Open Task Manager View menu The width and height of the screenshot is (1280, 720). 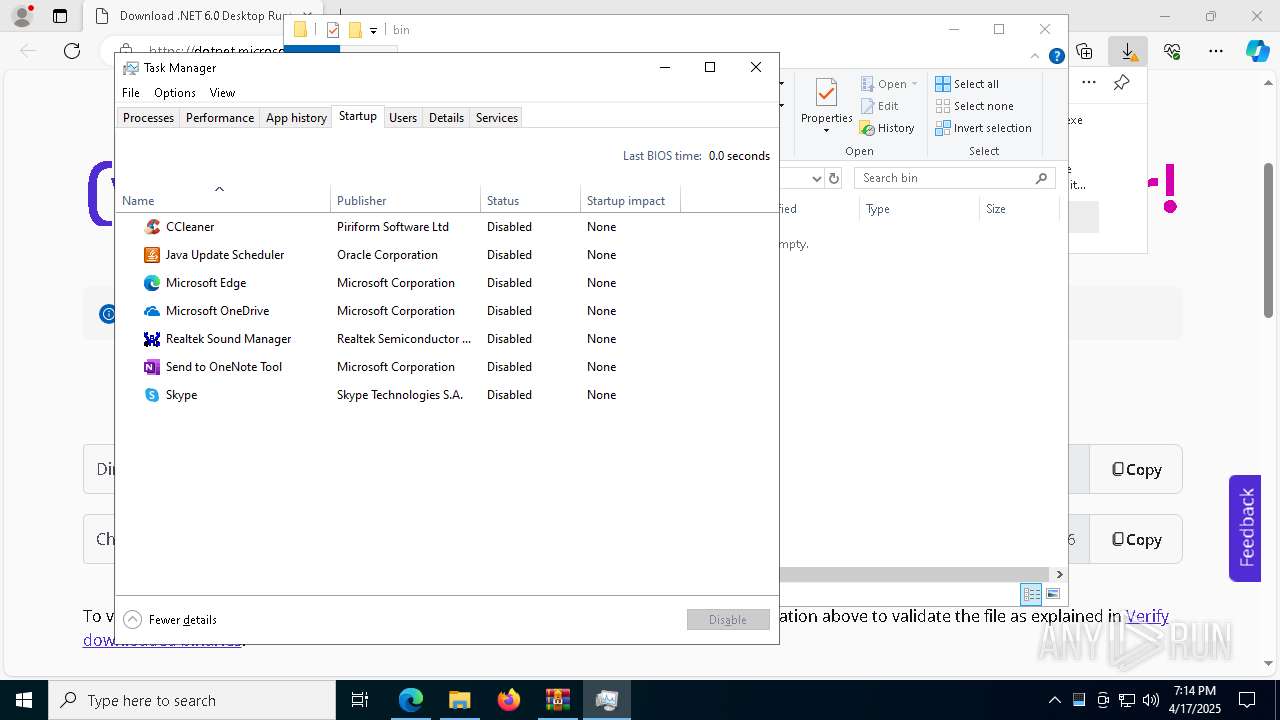222,93
